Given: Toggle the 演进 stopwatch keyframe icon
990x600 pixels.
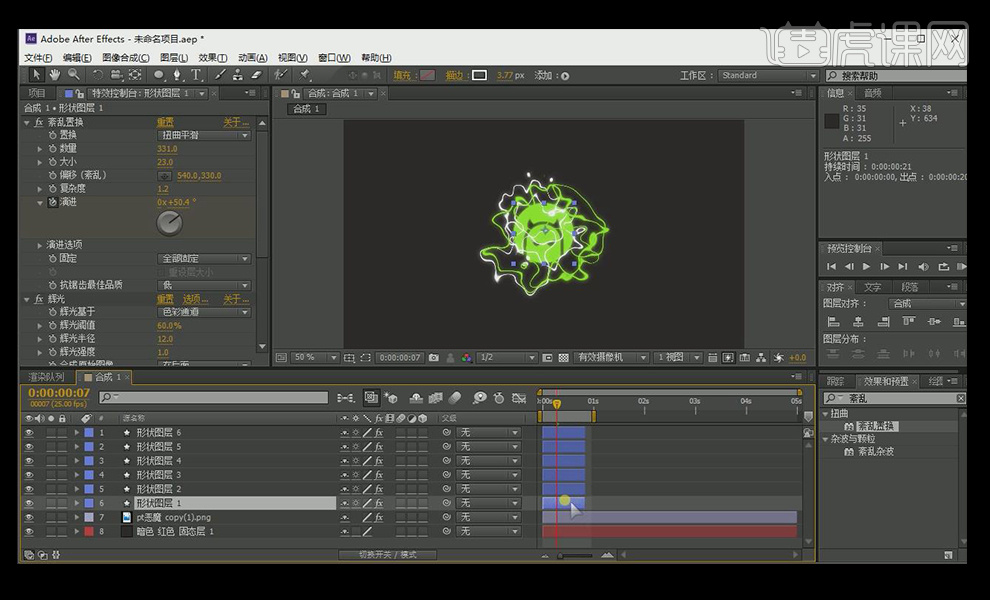Looking at the screenshot, I should coord(53,202).
